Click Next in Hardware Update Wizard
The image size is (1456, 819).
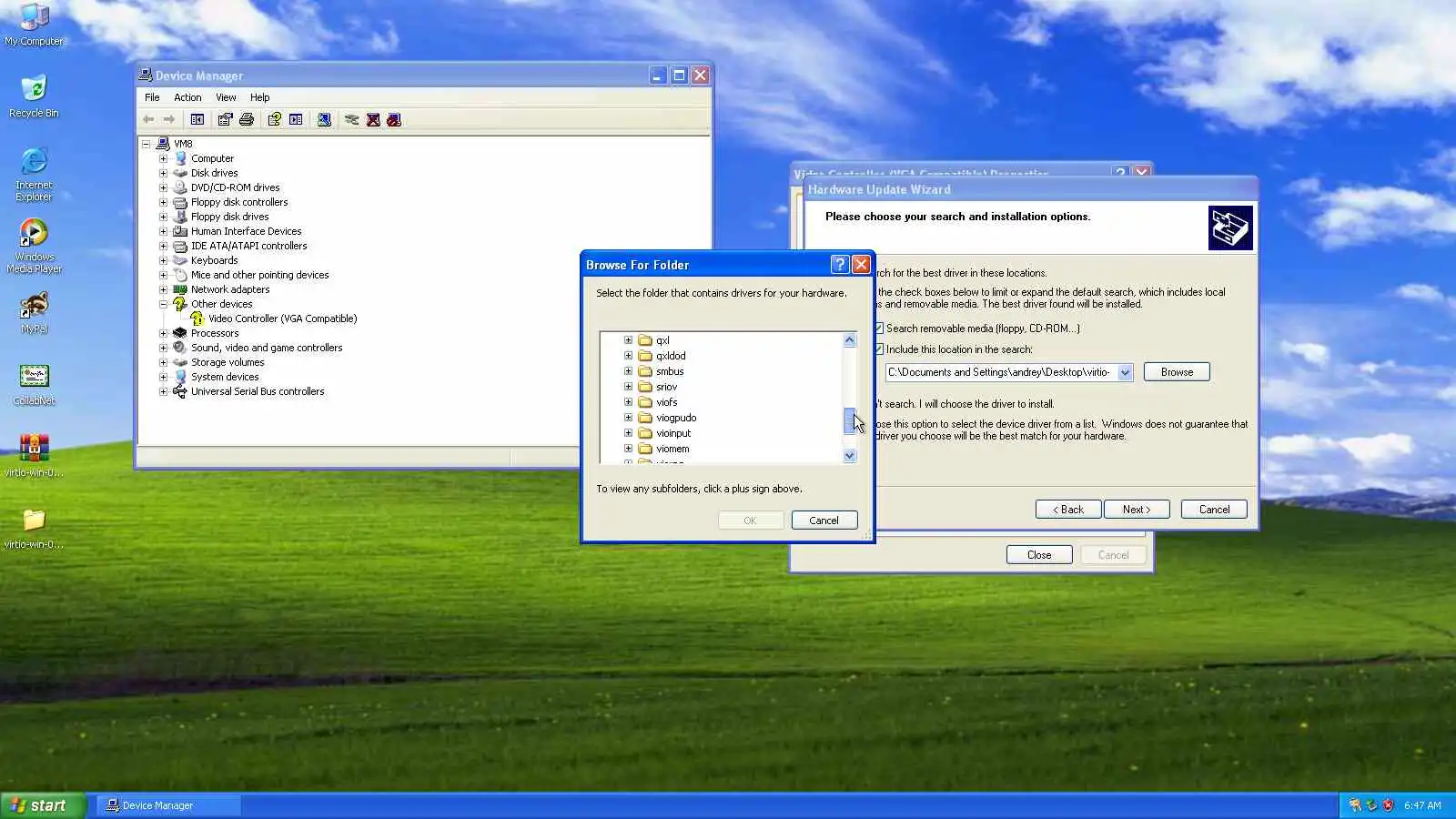point(1137,510)
